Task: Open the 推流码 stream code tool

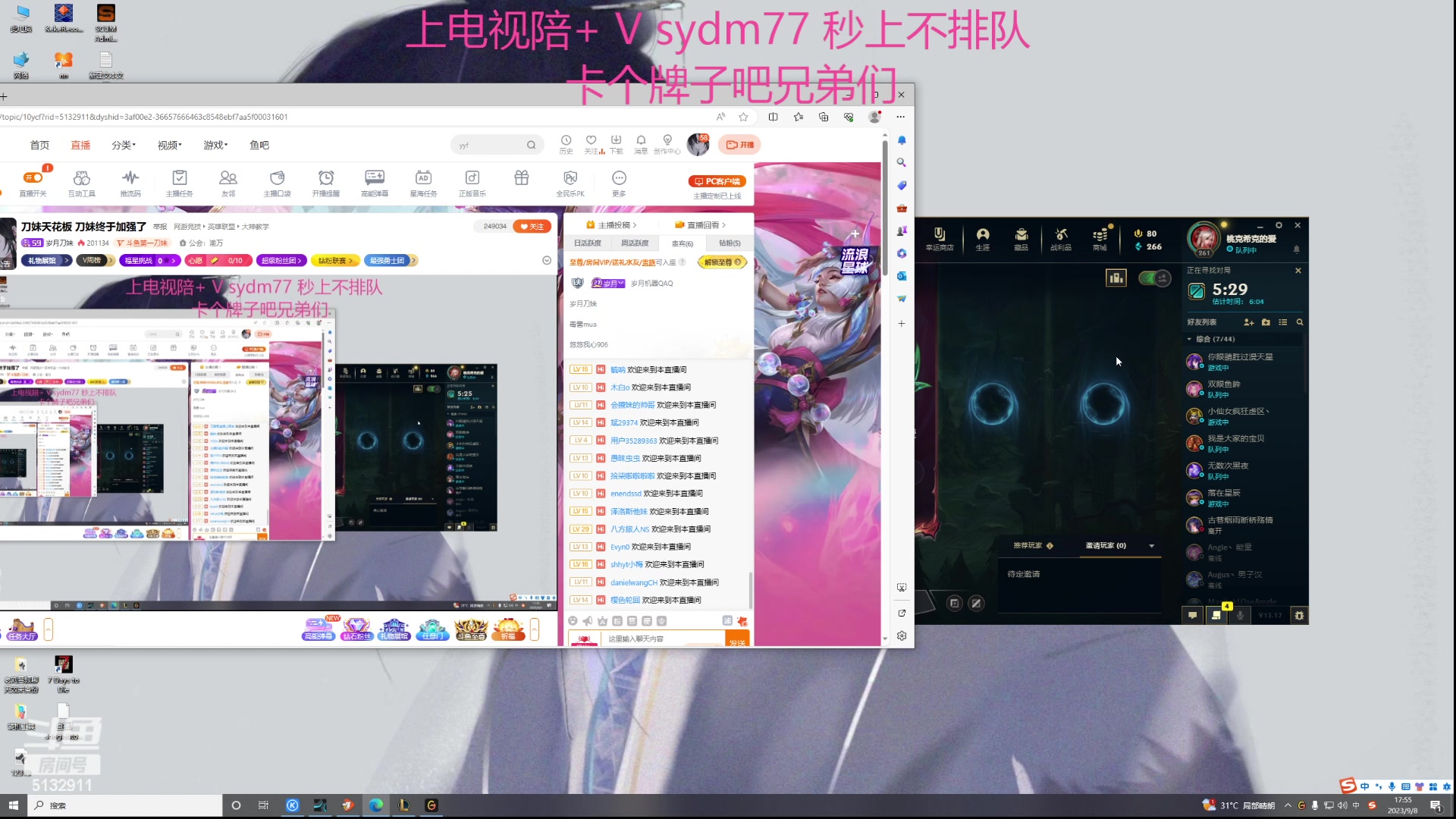Action: click(130, 182)
